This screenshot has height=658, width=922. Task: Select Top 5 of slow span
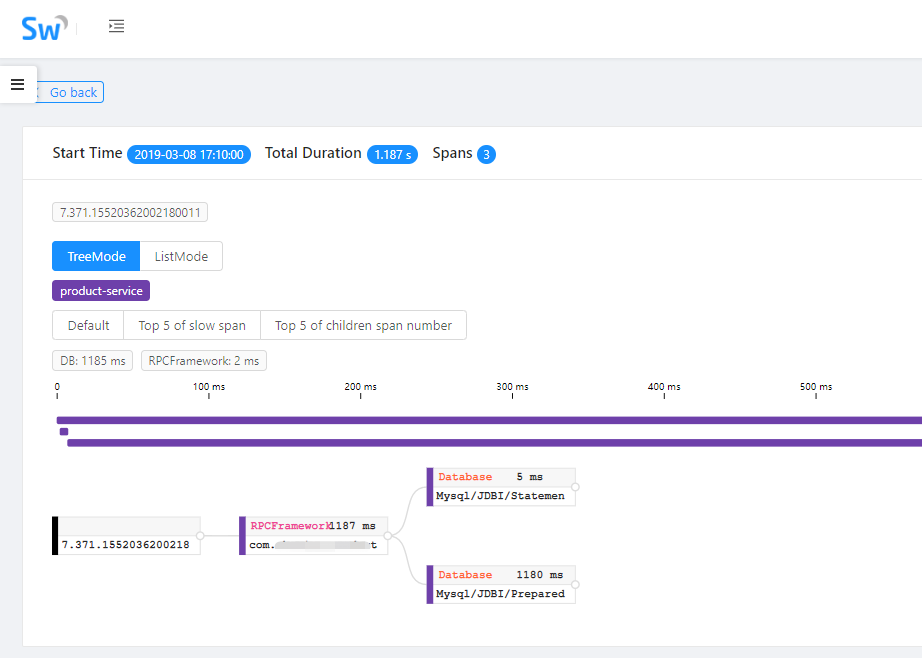point(192,325)
